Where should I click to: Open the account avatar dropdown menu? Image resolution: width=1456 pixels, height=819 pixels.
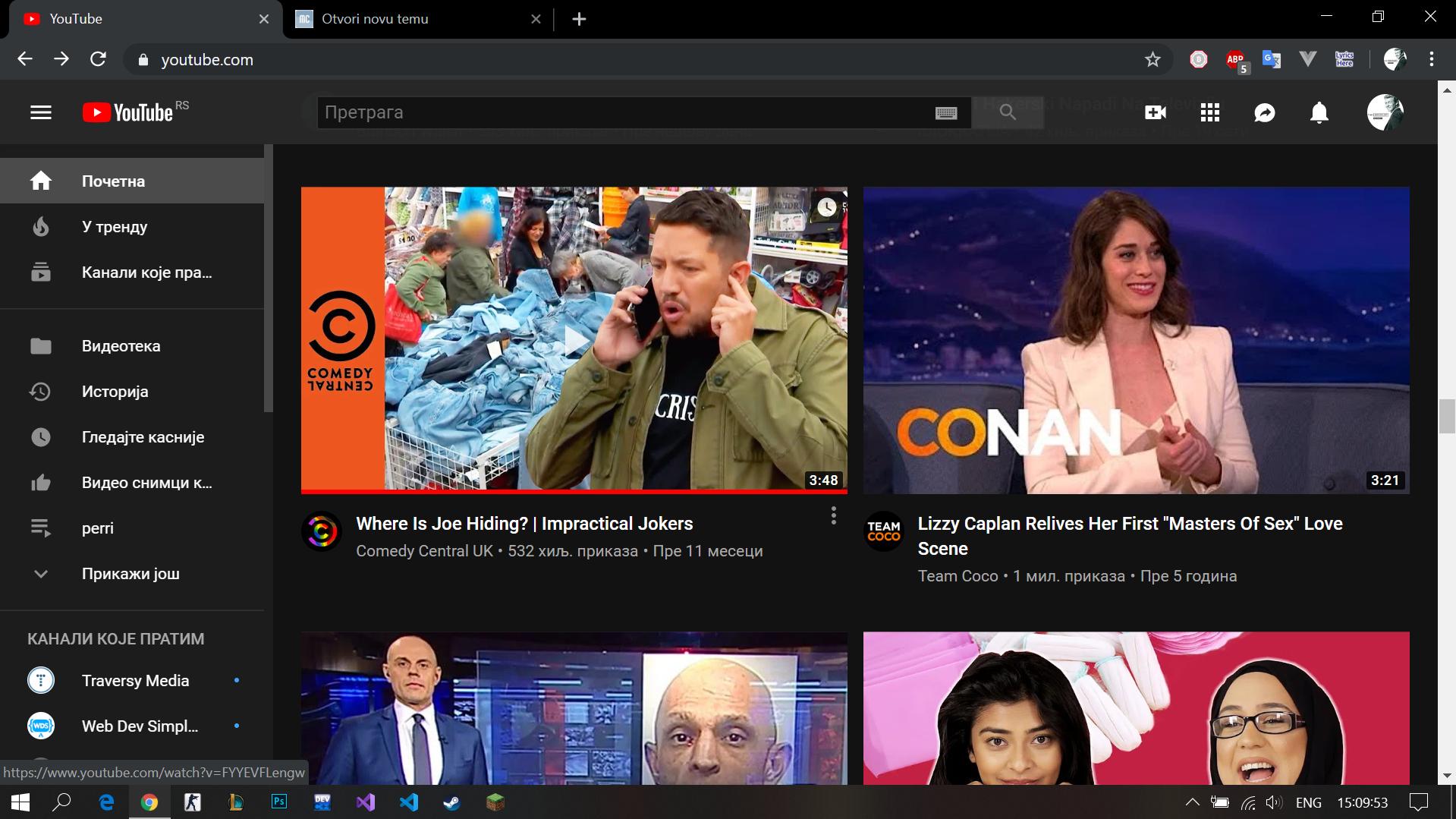click(x=1385, y=112)
